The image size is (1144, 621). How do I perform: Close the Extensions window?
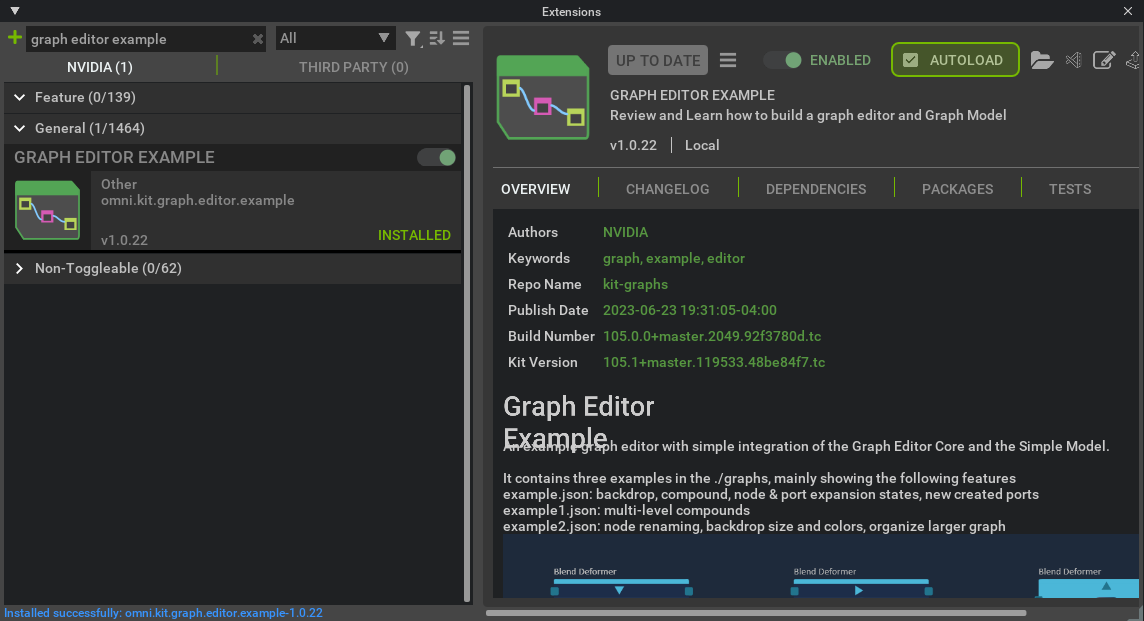[x=1128, y=11]
